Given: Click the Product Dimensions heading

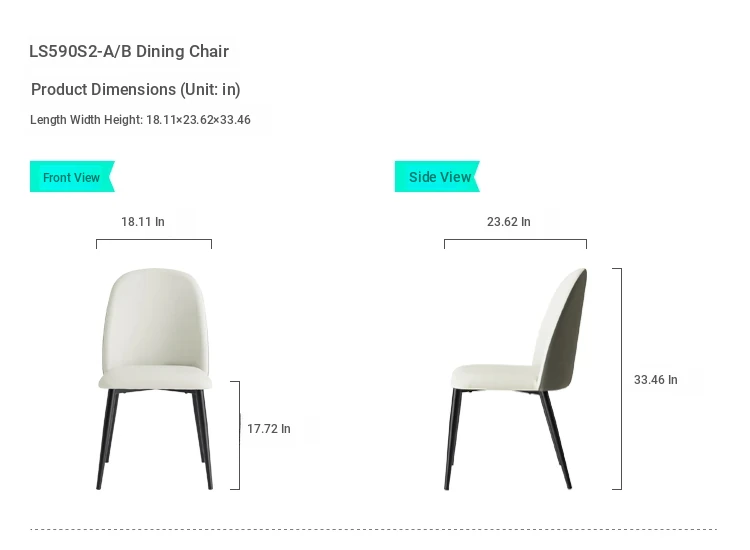Looking at the screenshot, I should point(135,89).
